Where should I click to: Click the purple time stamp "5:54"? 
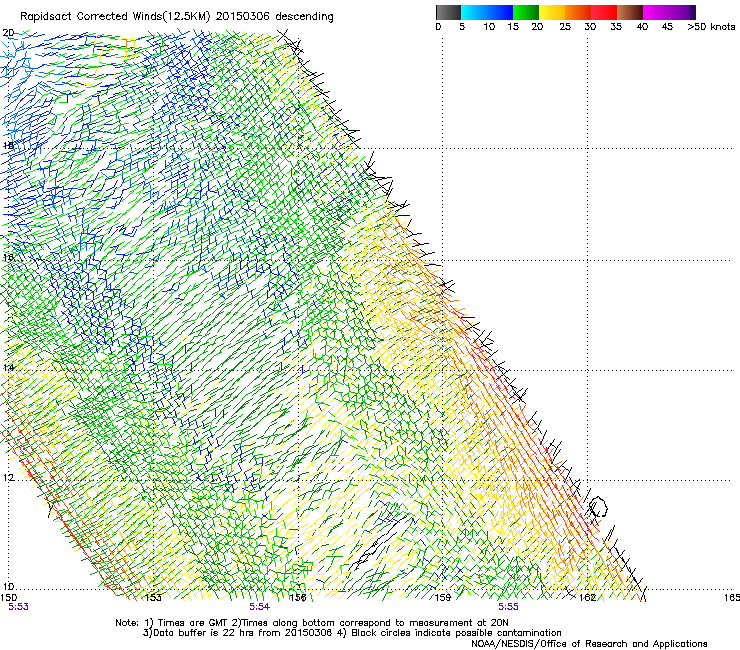[x=260, y=607]
